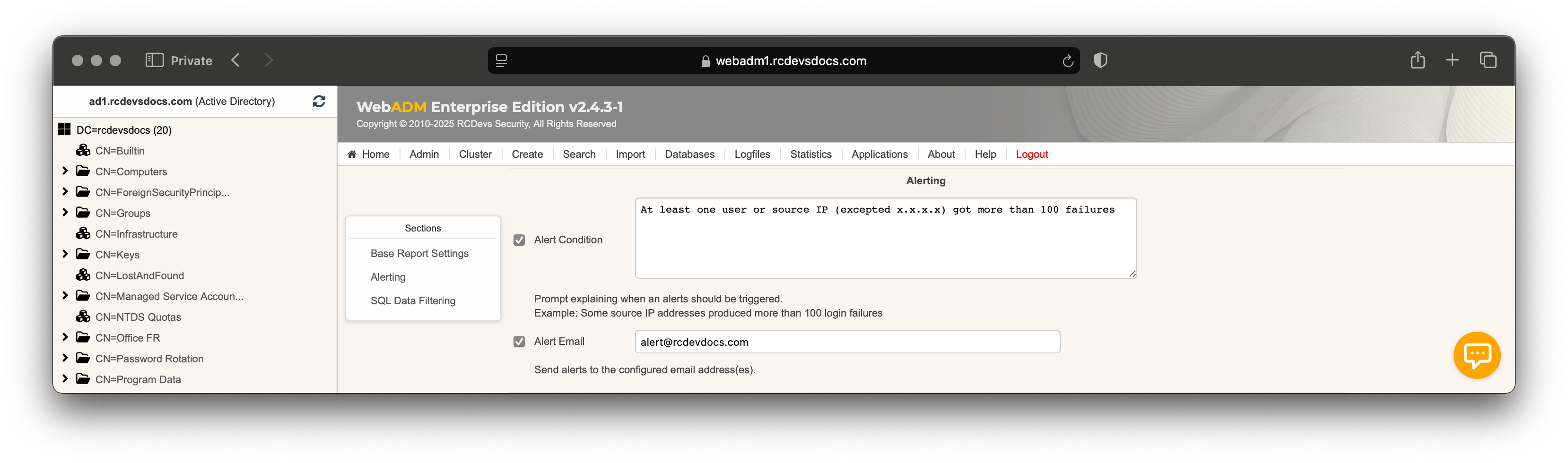Open the orange chat support bubble
Screen dimensions: 1568x463
point(1477,355)
